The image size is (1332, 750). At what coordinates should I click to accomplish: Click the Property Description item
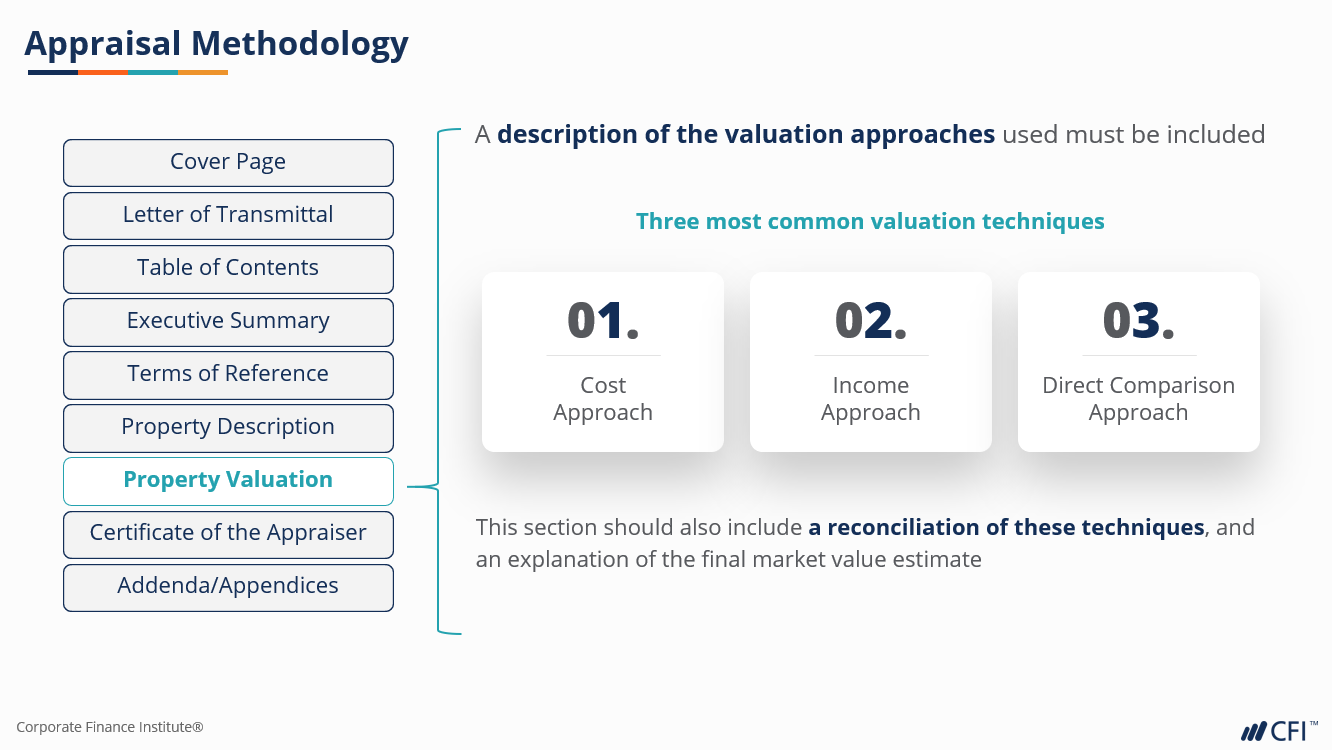click(x=228, y=427)
